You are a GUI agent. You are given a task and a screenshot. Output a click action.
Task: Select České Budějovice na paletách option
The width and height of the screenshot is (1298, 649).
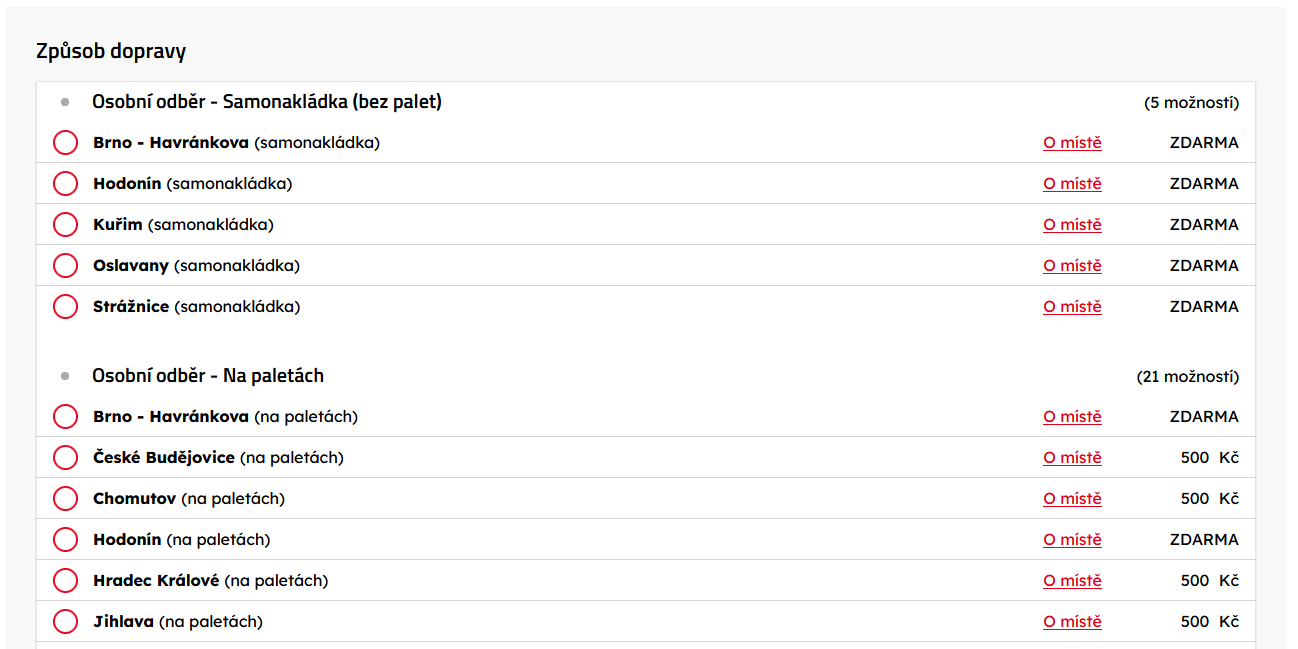[x=65, y=458]
